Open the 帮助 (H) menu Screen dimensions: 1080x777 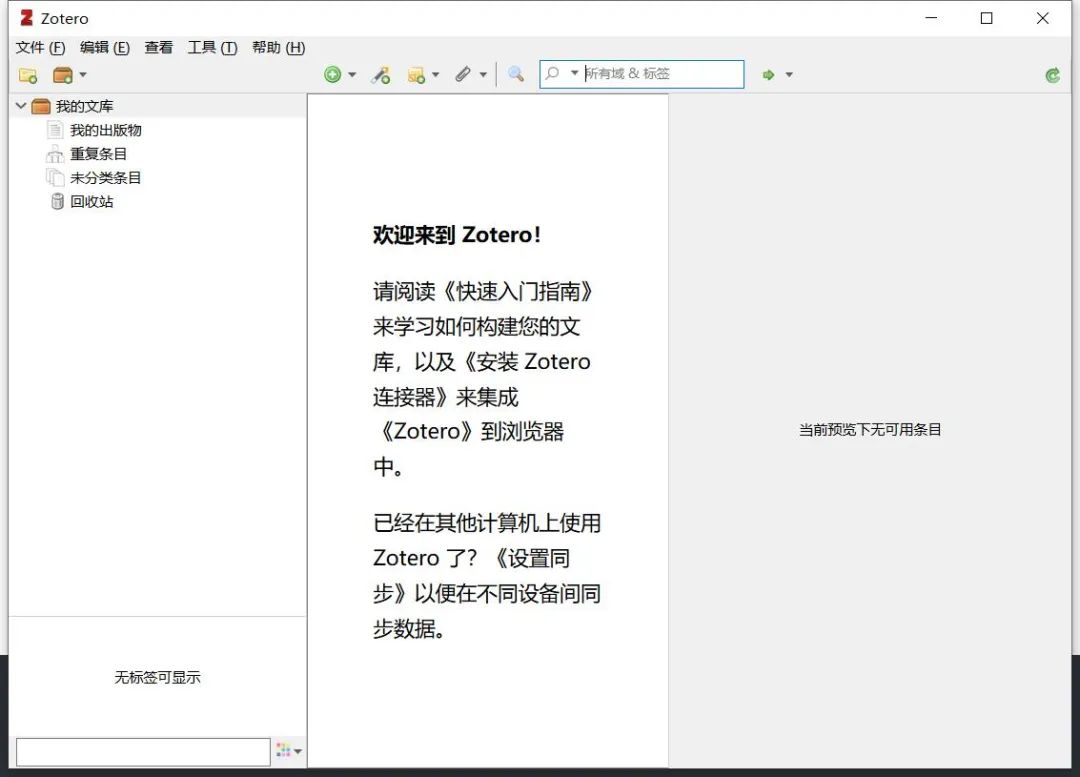click(x=278, y=48)
